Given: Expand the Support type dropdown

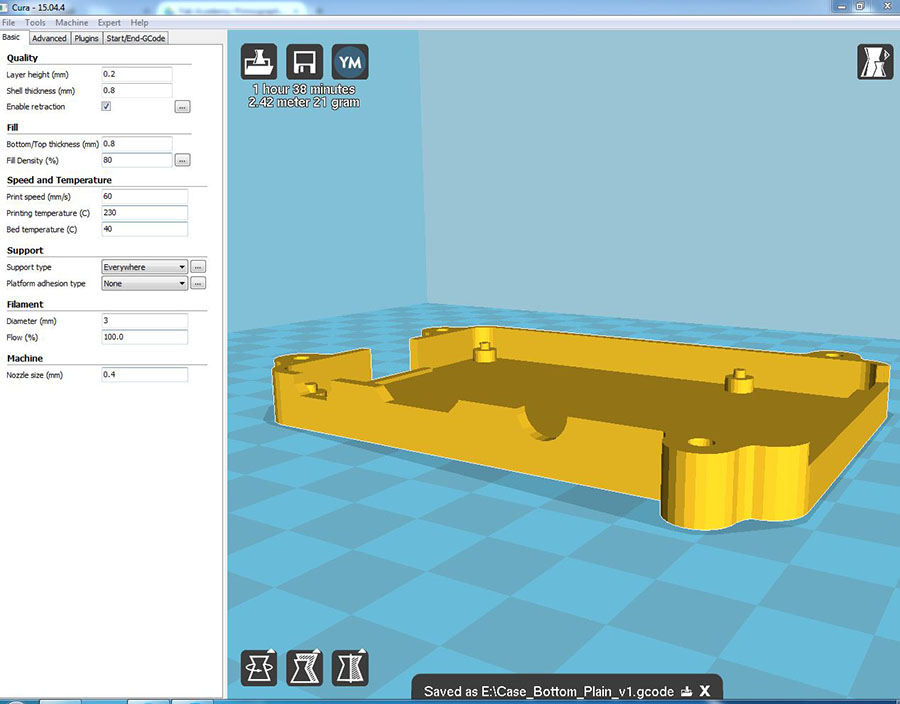Looking at the screenshot, I should click(145, 267).
